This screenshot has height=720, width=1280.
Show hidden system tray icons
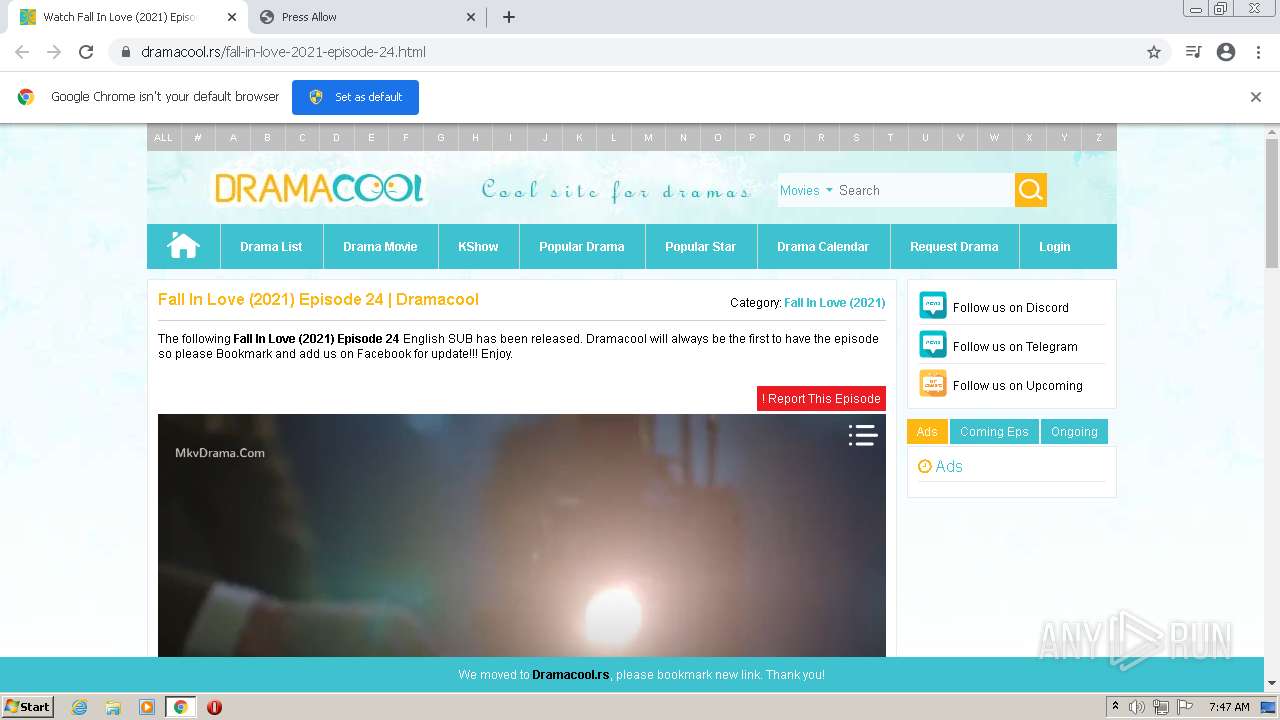[1115, 707]
